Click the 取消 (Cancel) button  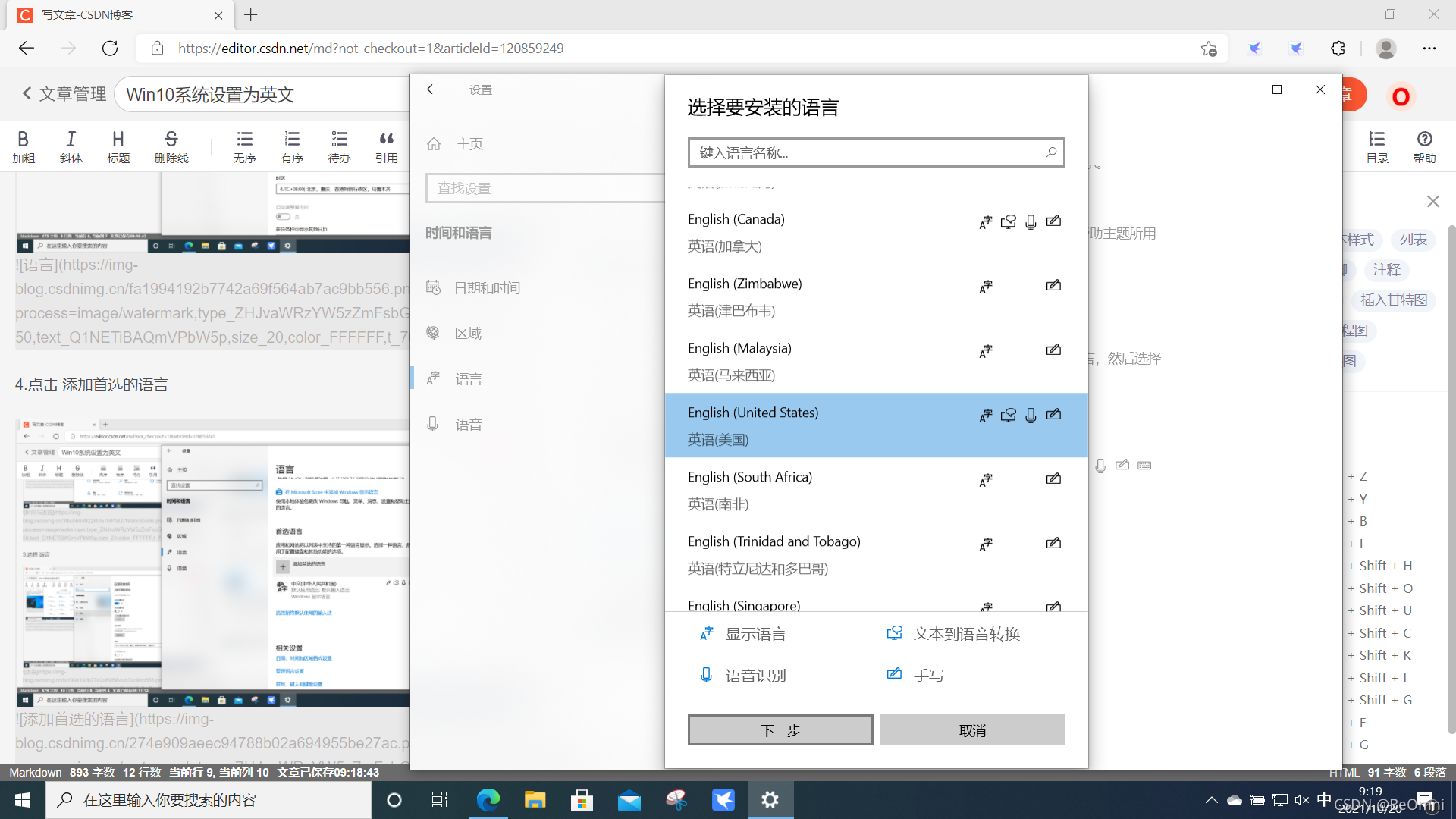coord(972,730)
